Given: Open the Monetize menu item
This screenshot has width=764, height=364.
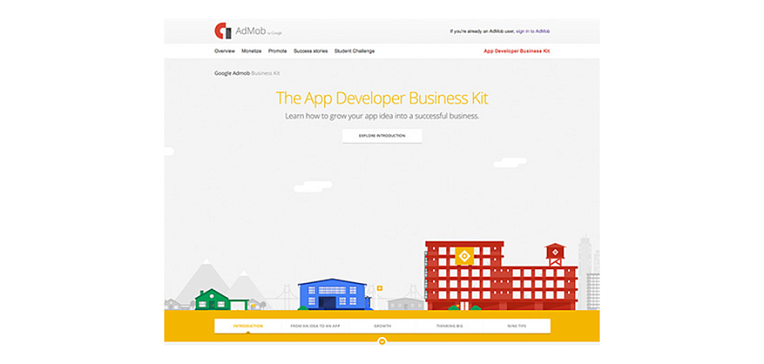Looking at the screenshot, I should pos(251,51).
